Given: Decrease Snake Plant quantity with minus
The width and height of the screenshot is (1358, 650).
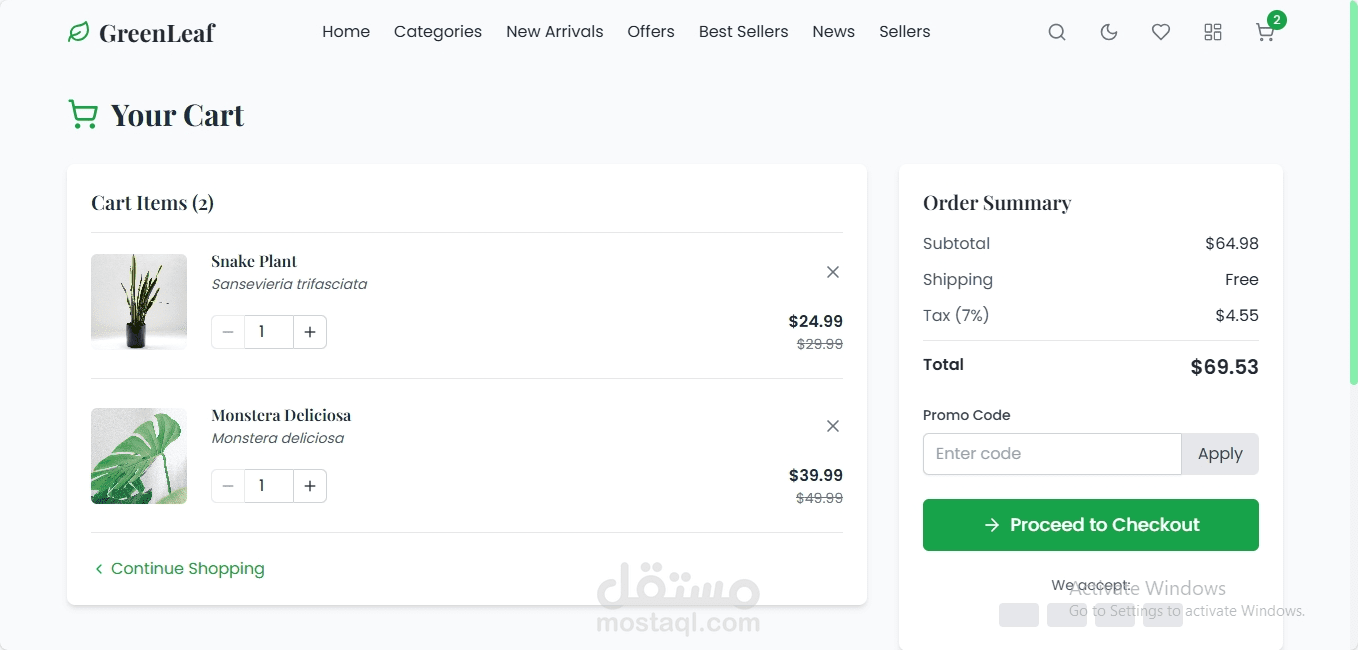Looking at the screenshot, I should 228,332.
